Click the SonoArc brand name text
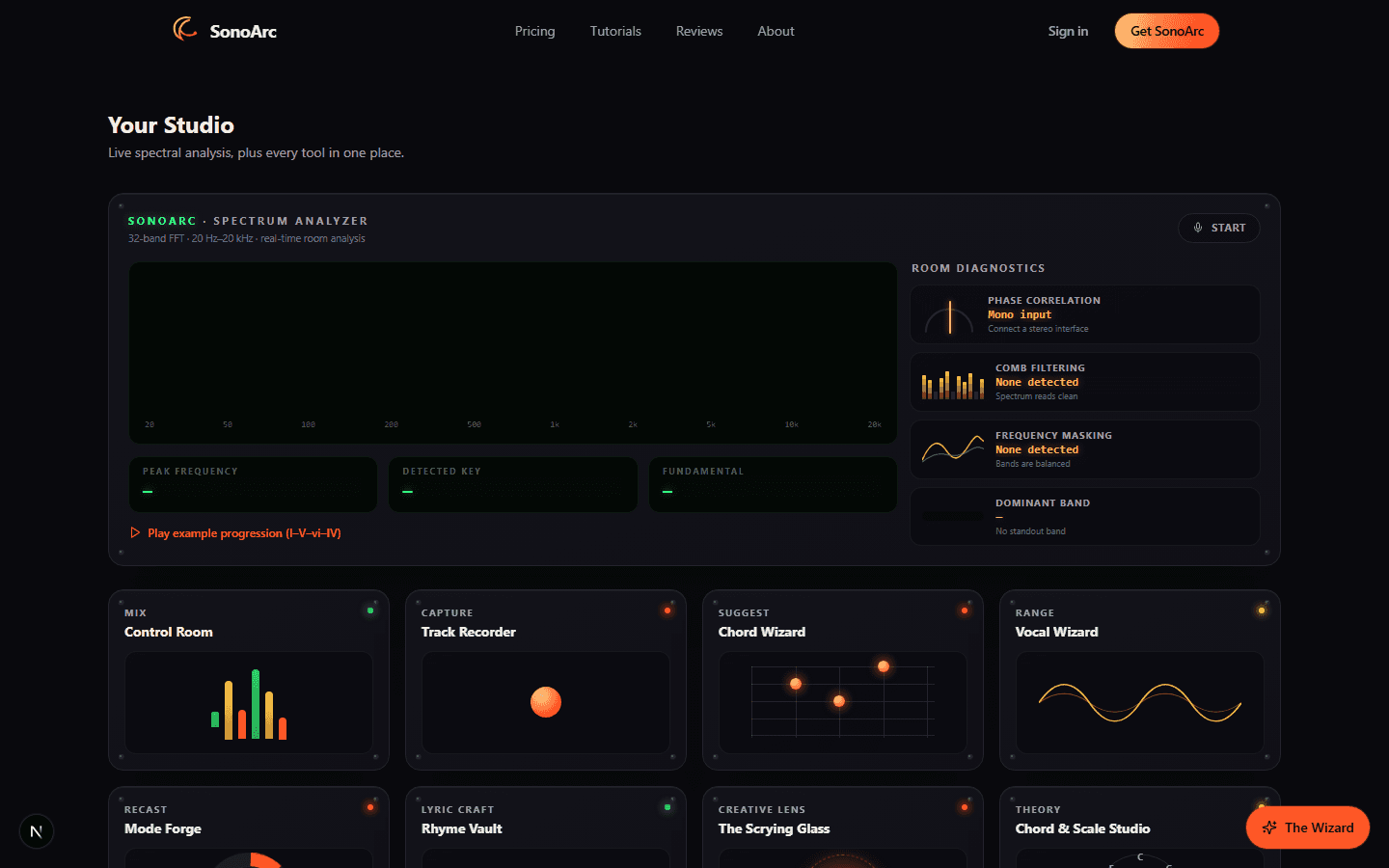The width and height of the screenshot is (1389, 868). pyautogui.click(x=243, y=31)
